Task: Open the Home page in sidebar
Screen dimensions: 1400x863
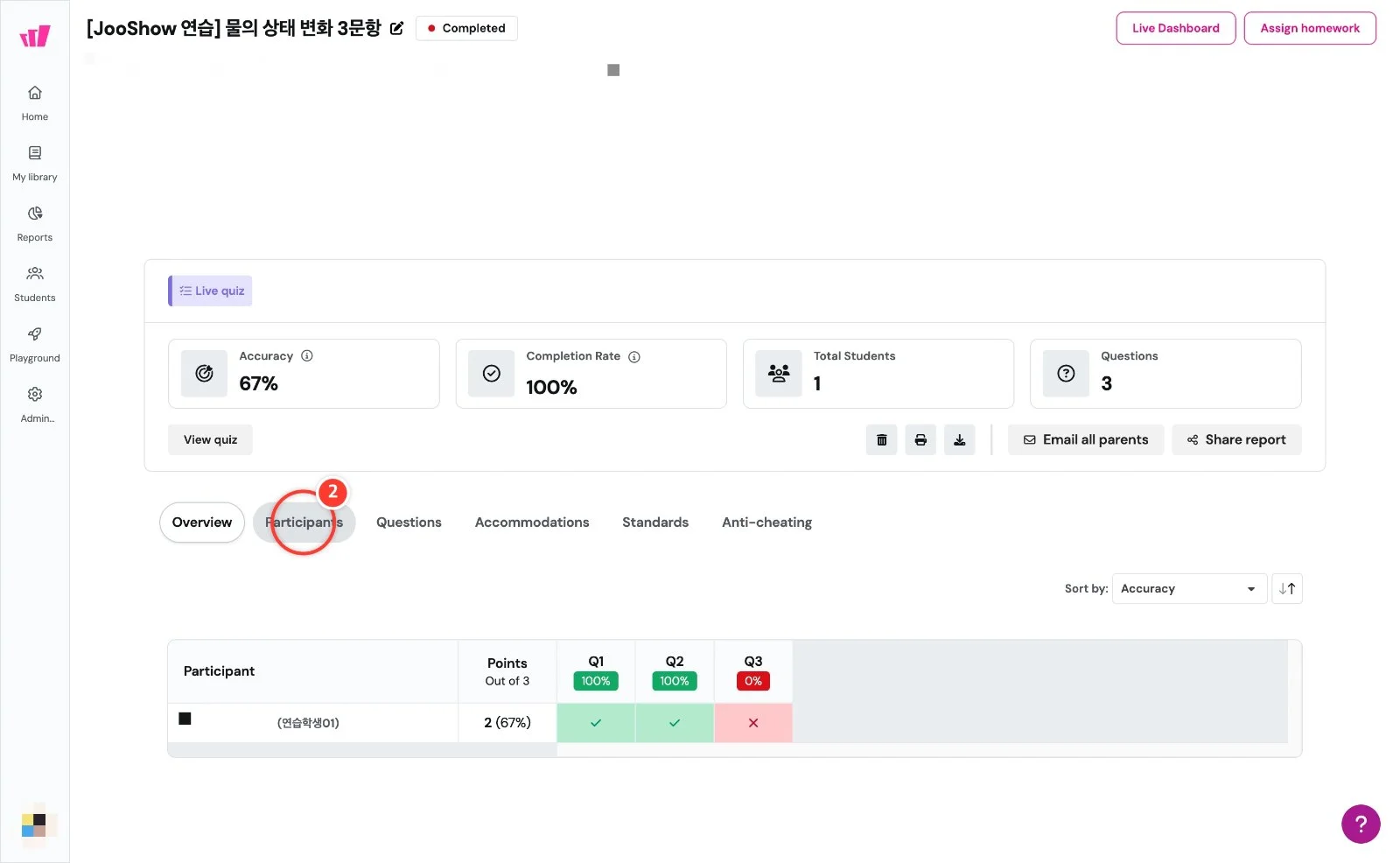Action: click(35, 102)
